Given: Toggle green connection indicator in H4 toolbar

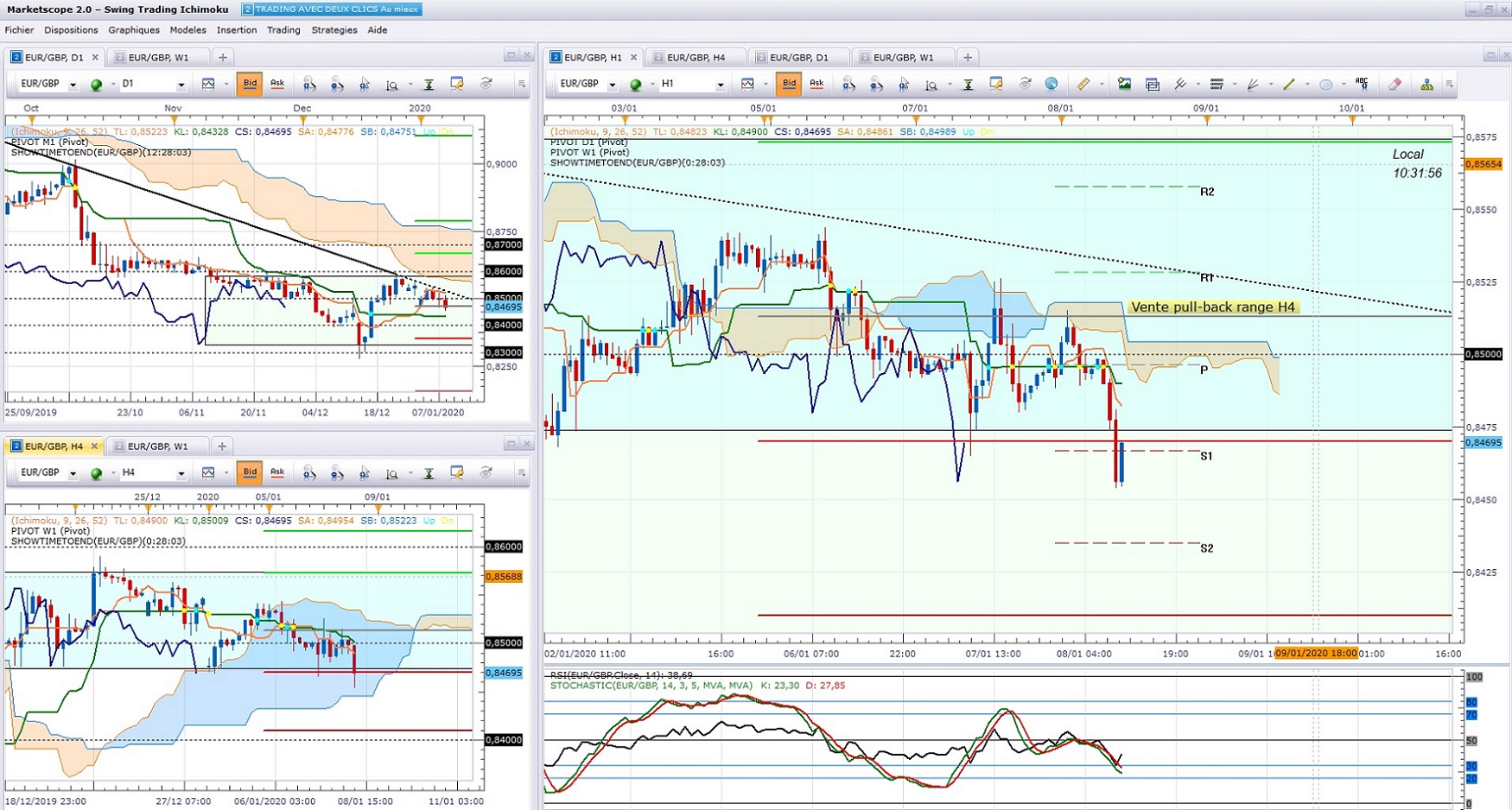Looking at the screenshot, I should pyautogui.click(x=97, y=473).
